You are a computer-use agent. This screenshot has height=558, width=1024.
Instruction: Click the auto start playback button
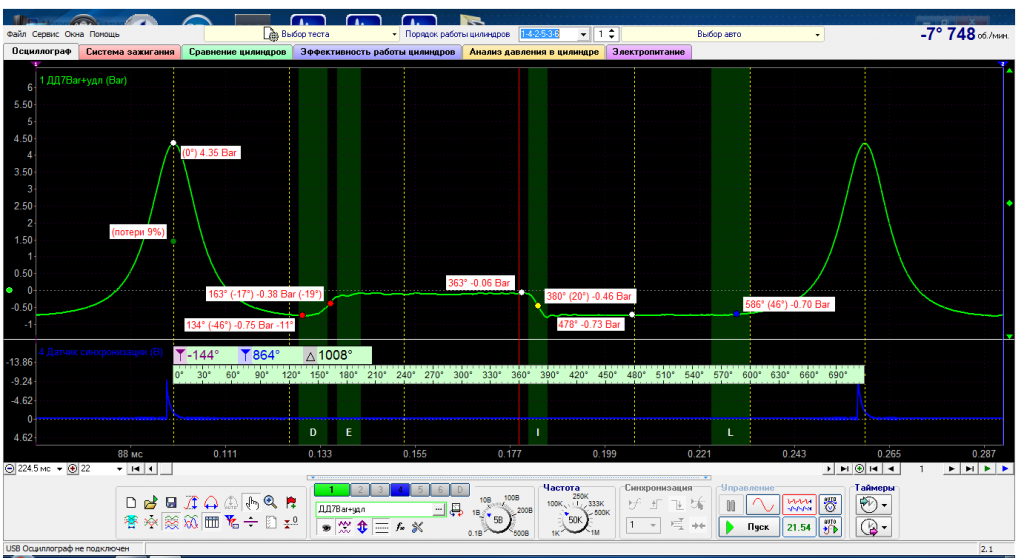click(830, 527)
